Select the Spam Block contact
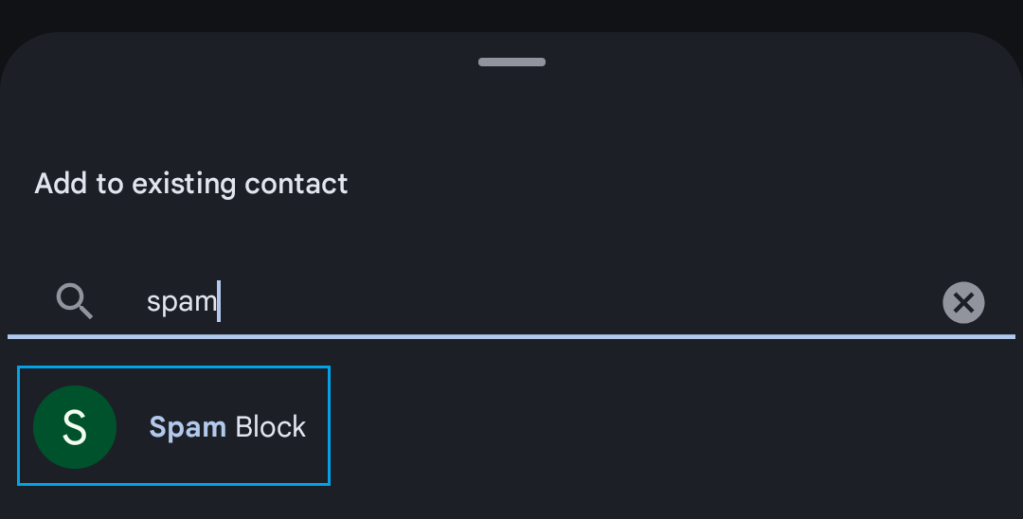Image resolution: width=1023 pixels, height=519 pixels. click(227, 427)
